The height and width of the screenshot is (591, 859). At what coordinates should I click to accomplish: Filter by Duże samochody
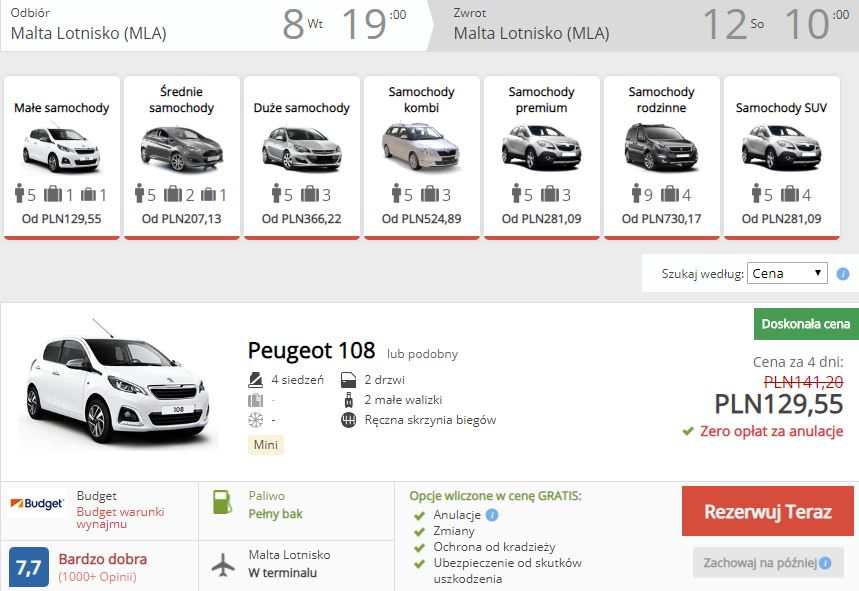click(x=302, y=157)
